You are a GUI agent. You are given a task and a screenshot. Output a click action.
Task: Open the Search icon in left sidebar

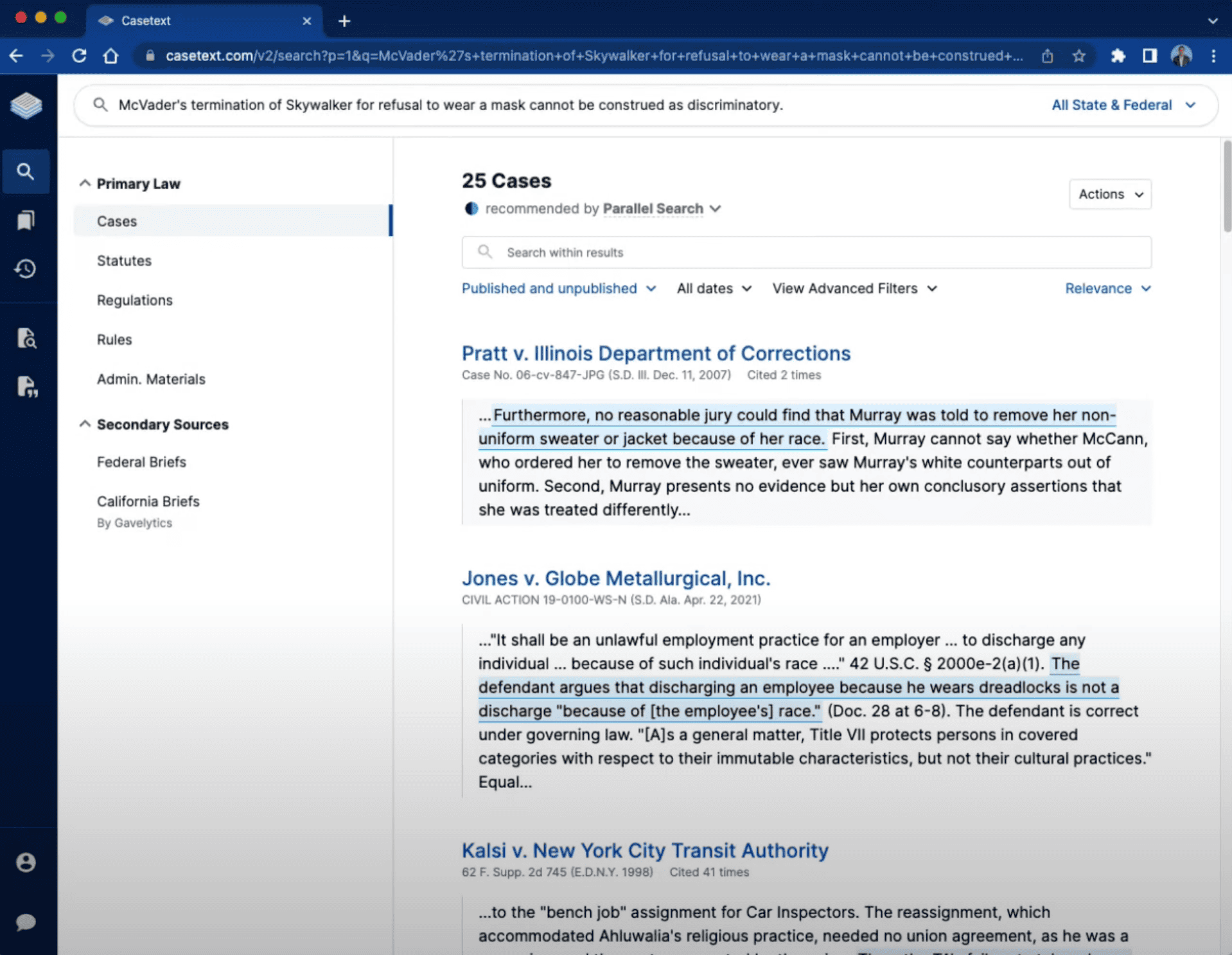point(26,172)
